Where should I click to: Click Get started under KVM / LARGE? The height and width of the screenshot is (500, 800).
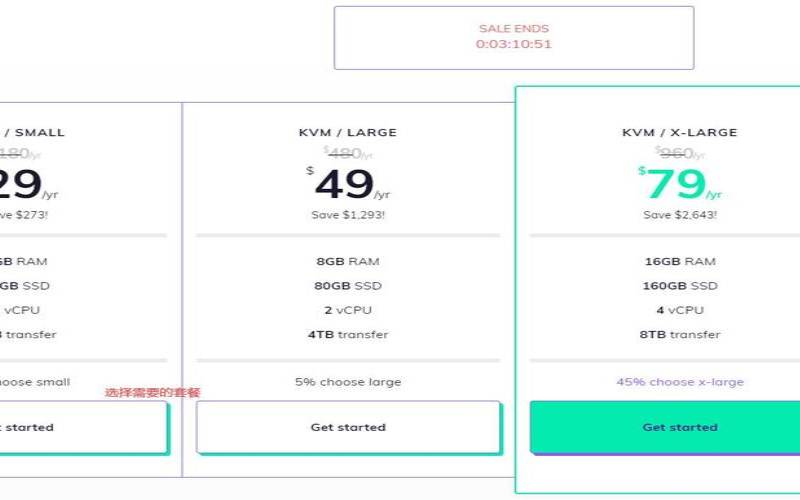coord(348,427)
